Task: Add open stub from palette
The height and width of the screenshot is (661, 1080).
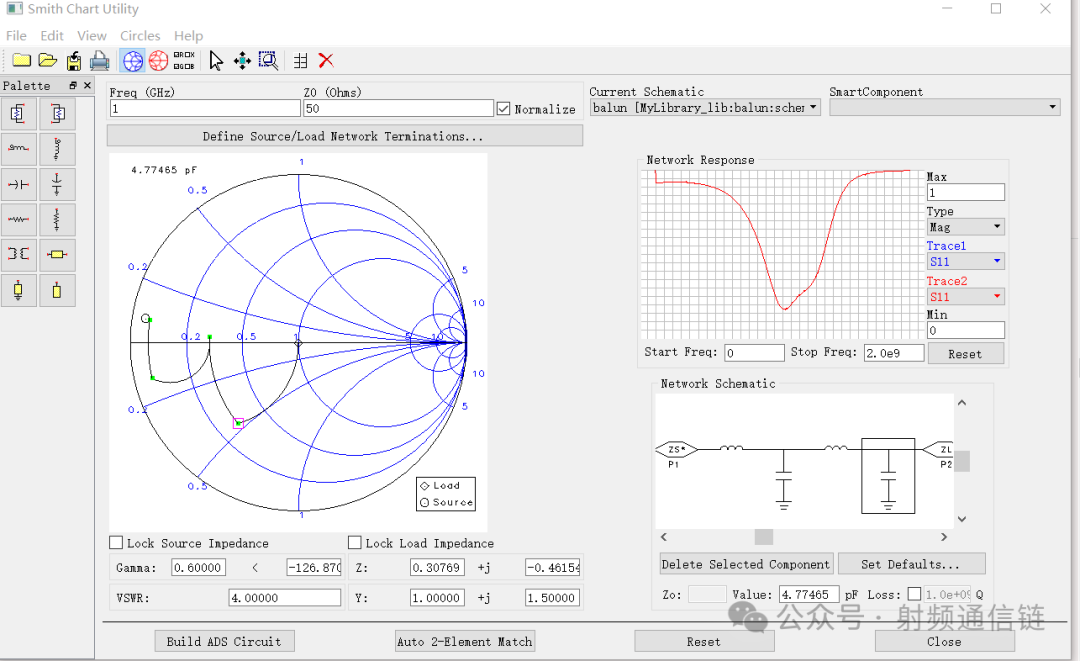Action: click(57, 290)
